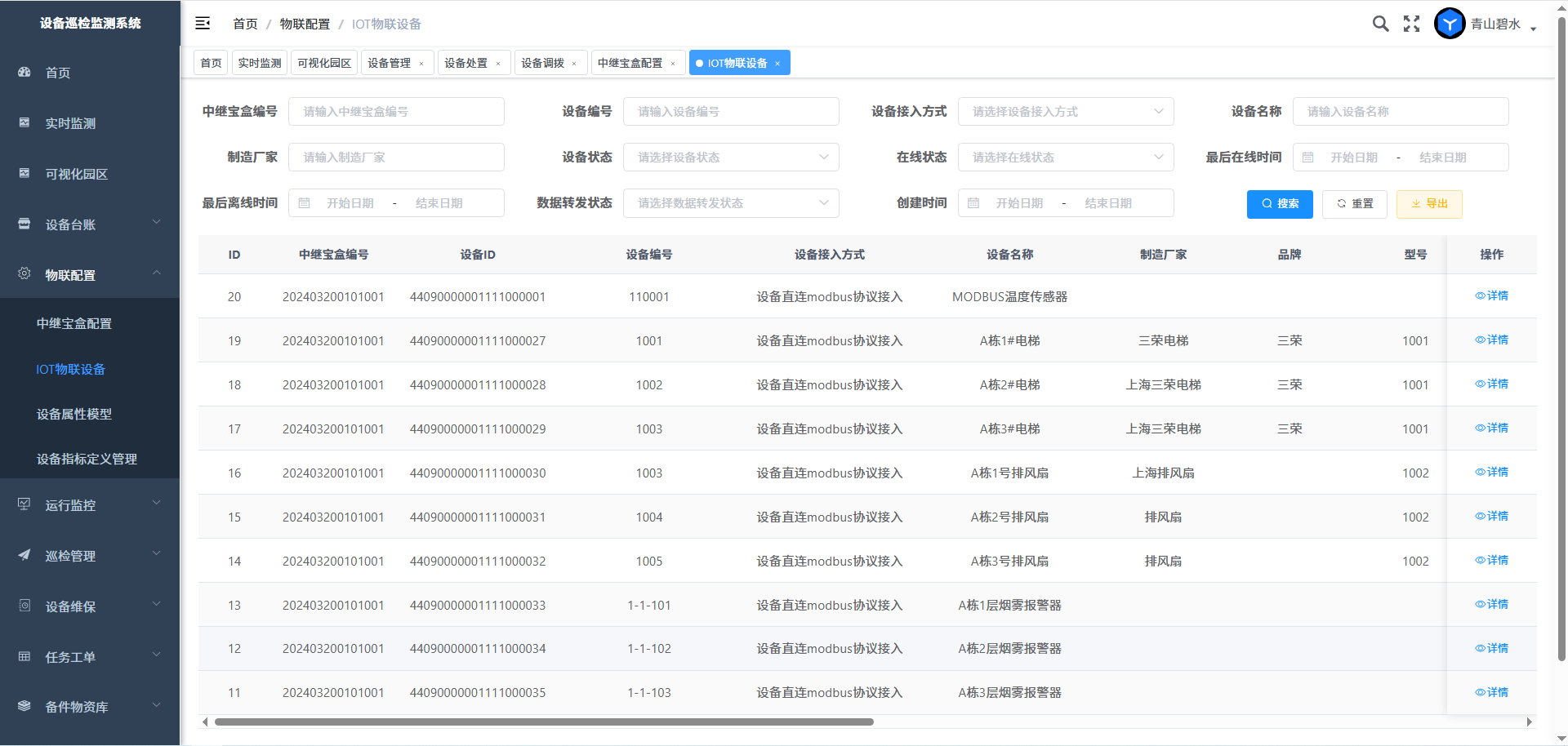The width and height of the screenshot is (1568, 746).
Task: Click the 首页 dashboard icon in sidebar
Action: [24, 73]
